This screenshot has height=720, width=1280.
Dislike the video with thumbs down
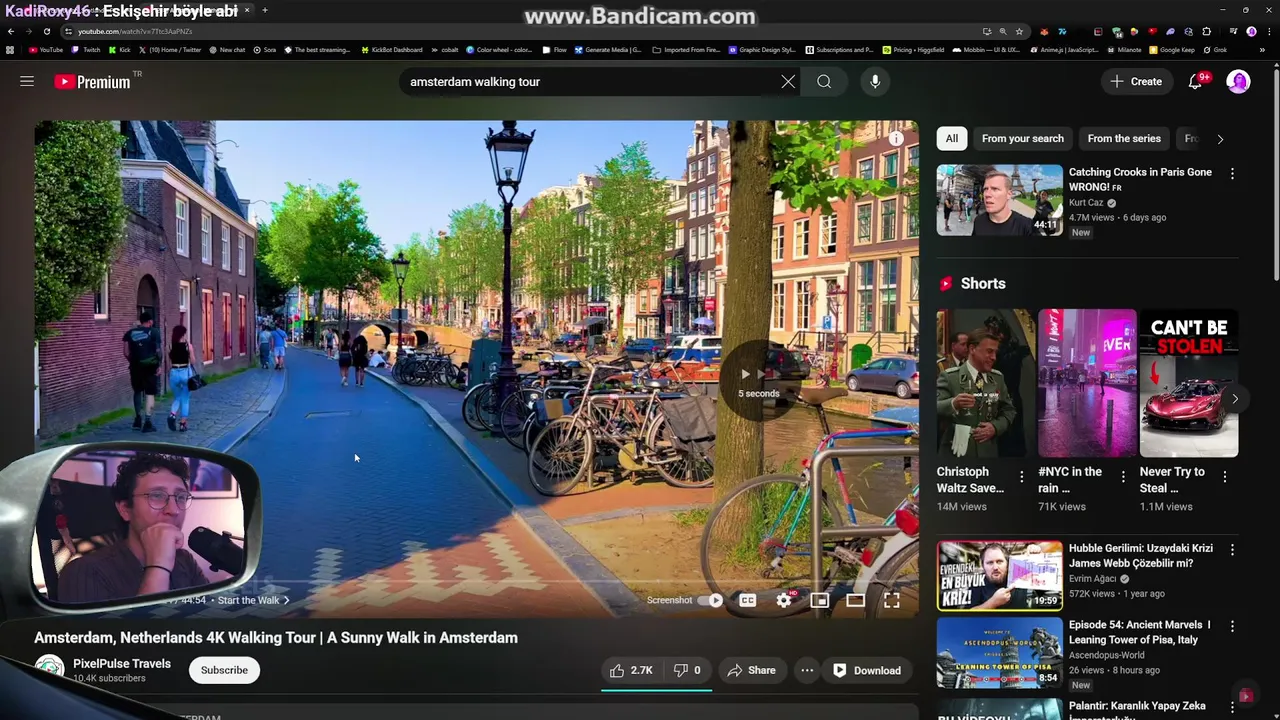click(687, 670)
